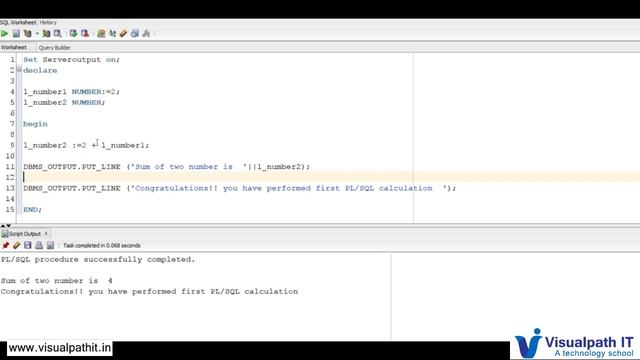640x360 pixels.
Task: Close the Script Output tab
Action: 46,233
